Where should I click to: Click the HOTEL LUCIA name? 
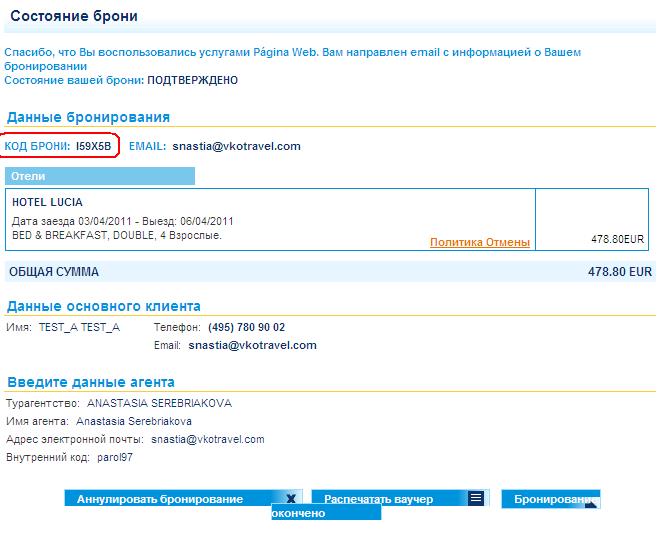[47, 202]
